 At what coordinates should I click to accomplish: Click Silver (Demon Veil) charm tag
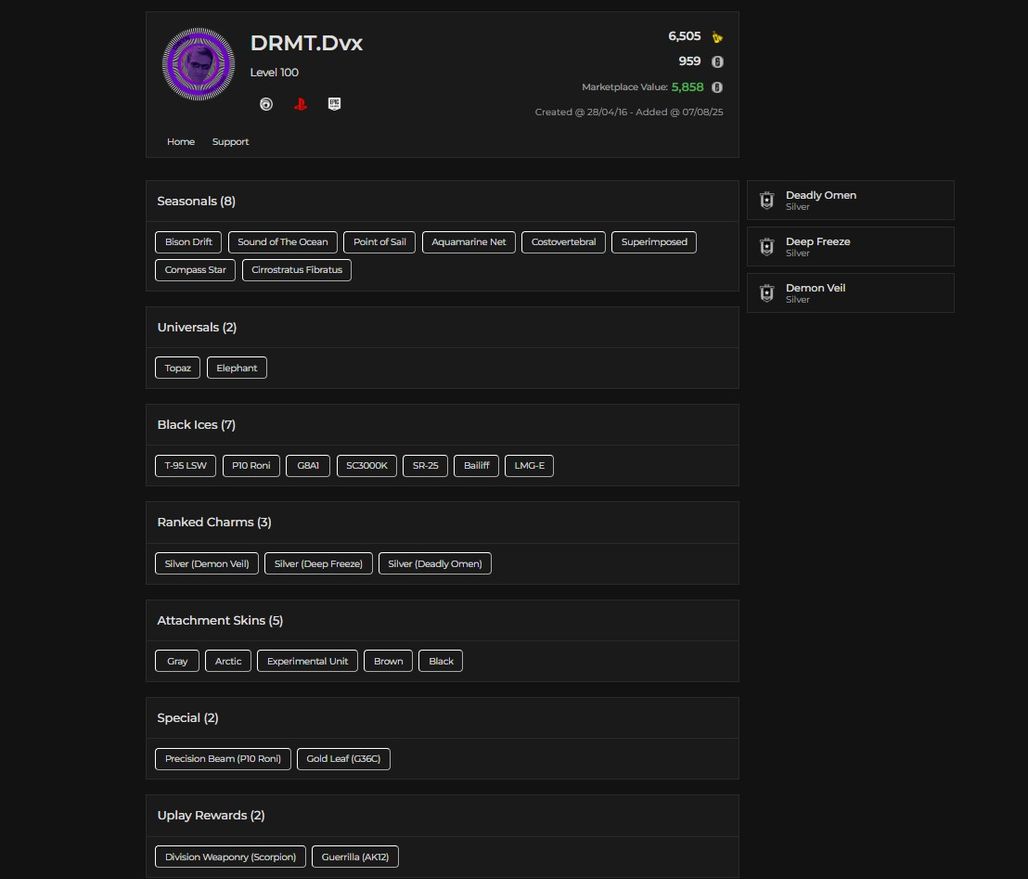[207, 564]
